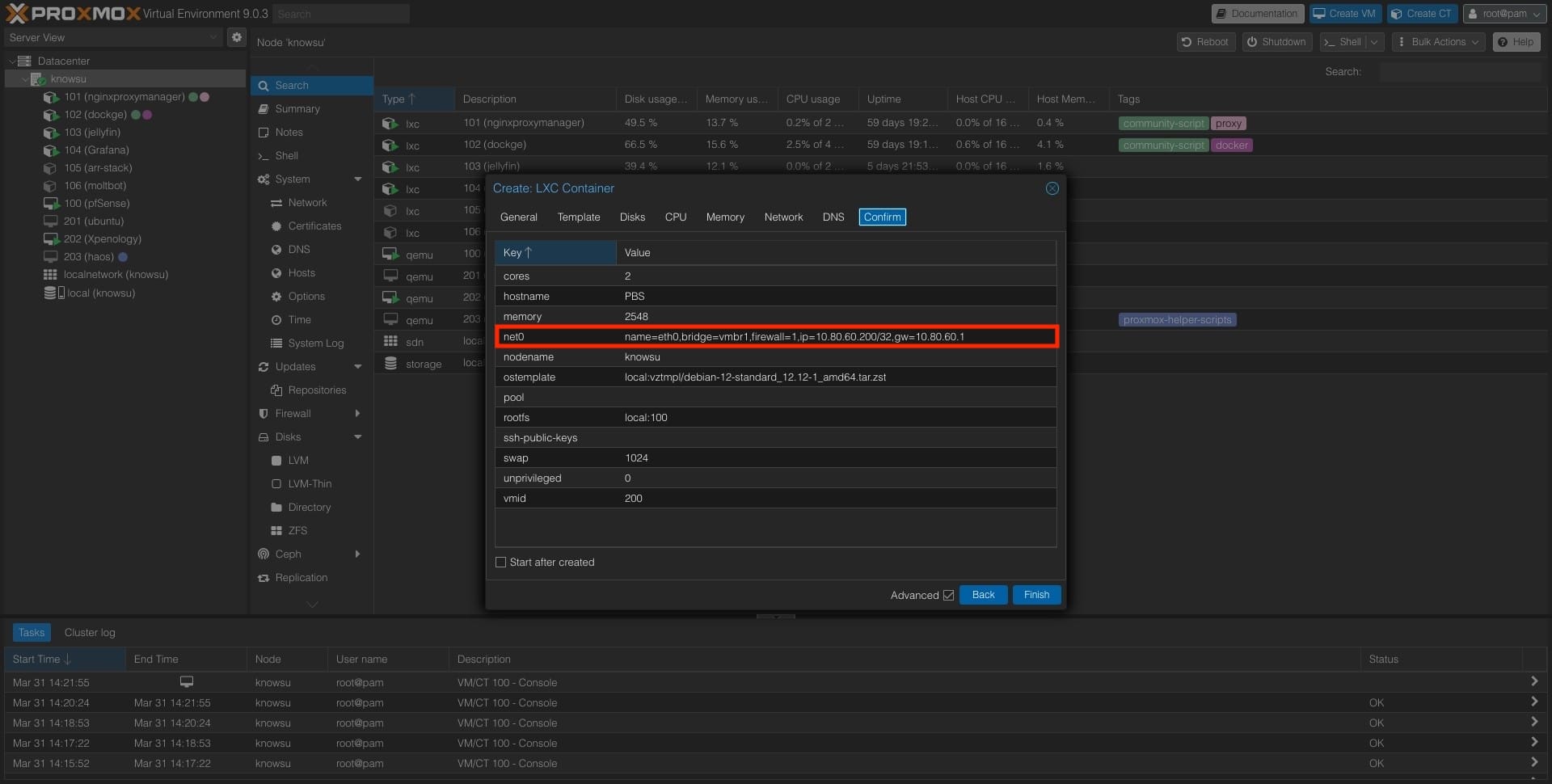Click the ZFS disks icon
1552x784 pixels.
coord(276,531)
